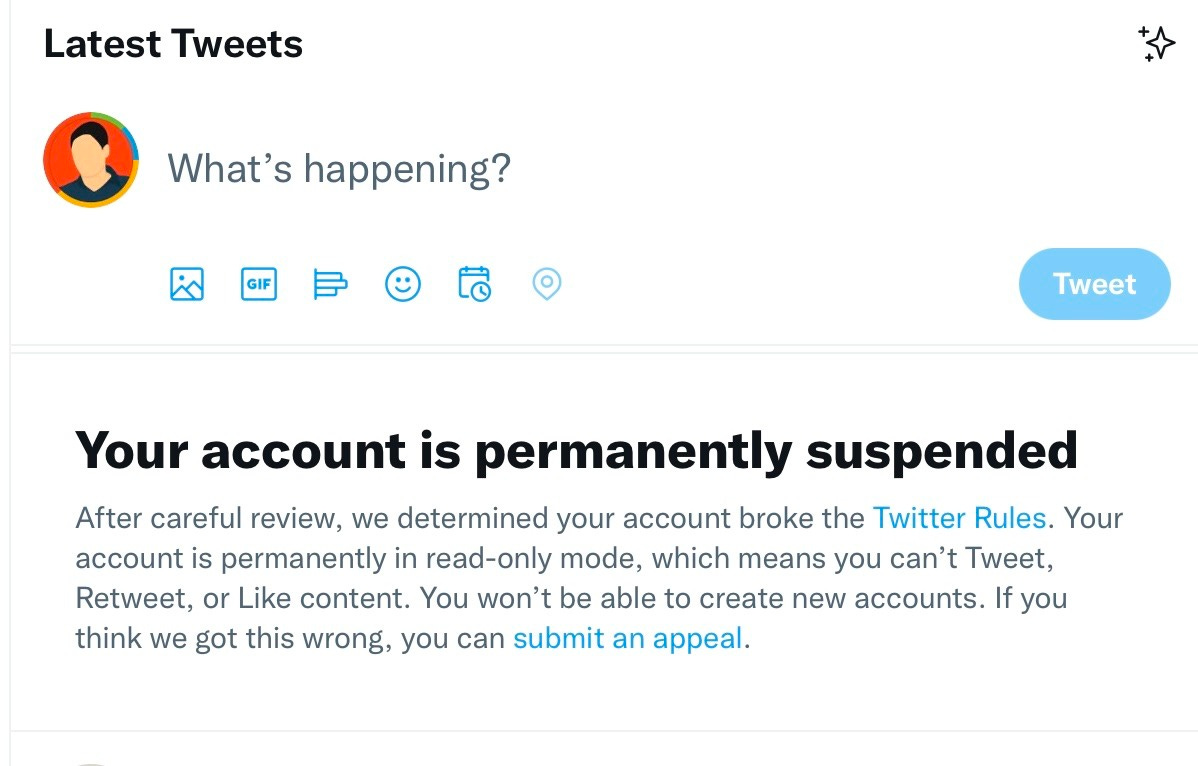Open the emoji picker
The width and height of the screenshot is (1198, 766).
pyautogui.click(x=403, y=284)
